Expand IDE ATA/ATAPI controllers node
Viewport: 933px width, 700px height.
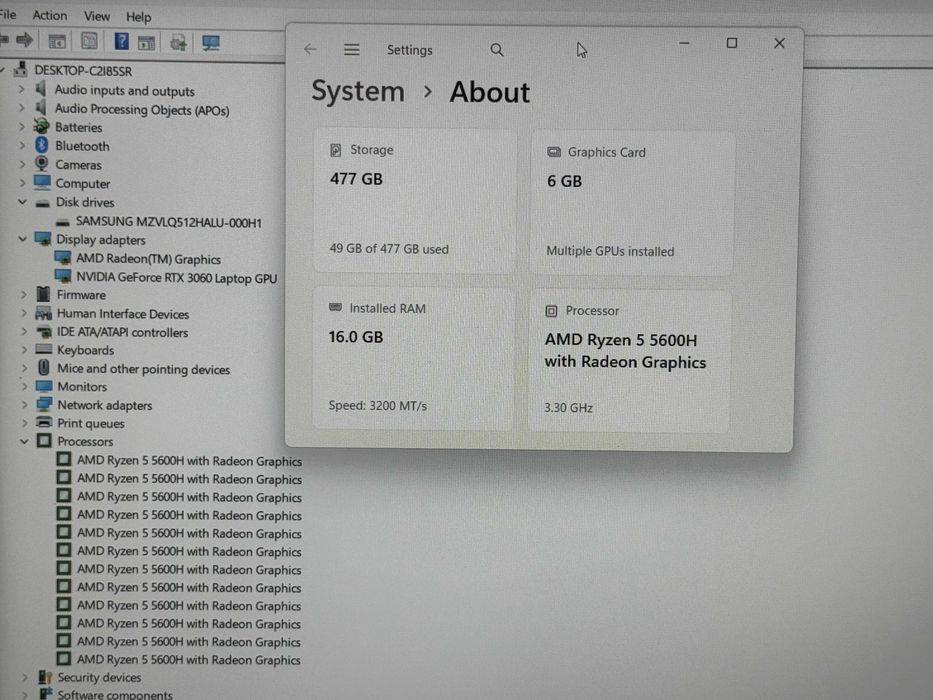[24, 331]
